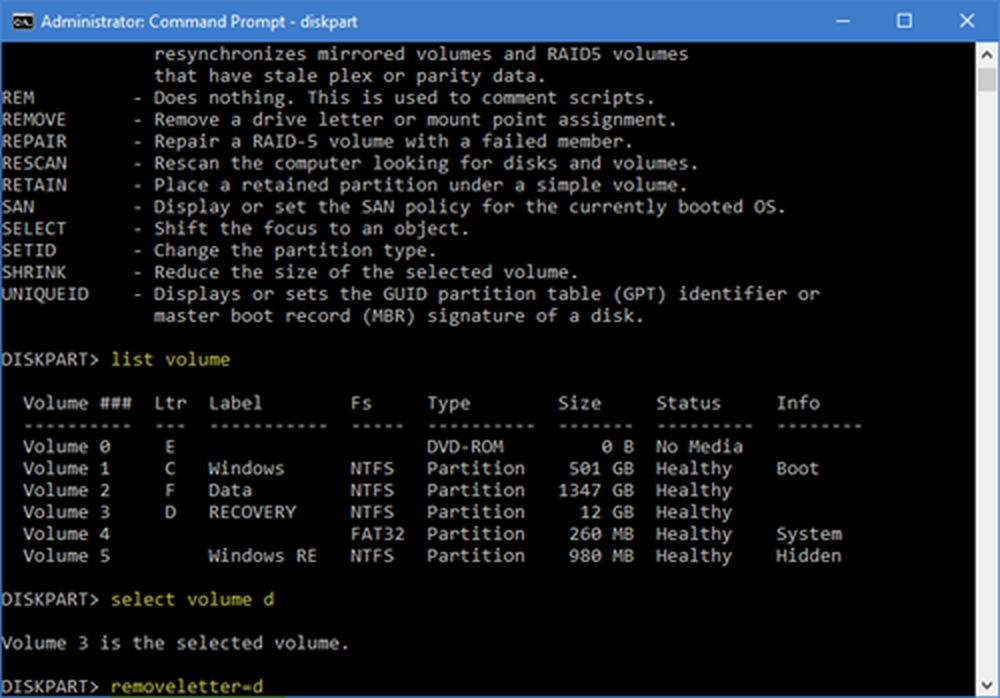Click the 'Fs' column header
Viewport: 1000px width, 698px height.
point(361,403)
